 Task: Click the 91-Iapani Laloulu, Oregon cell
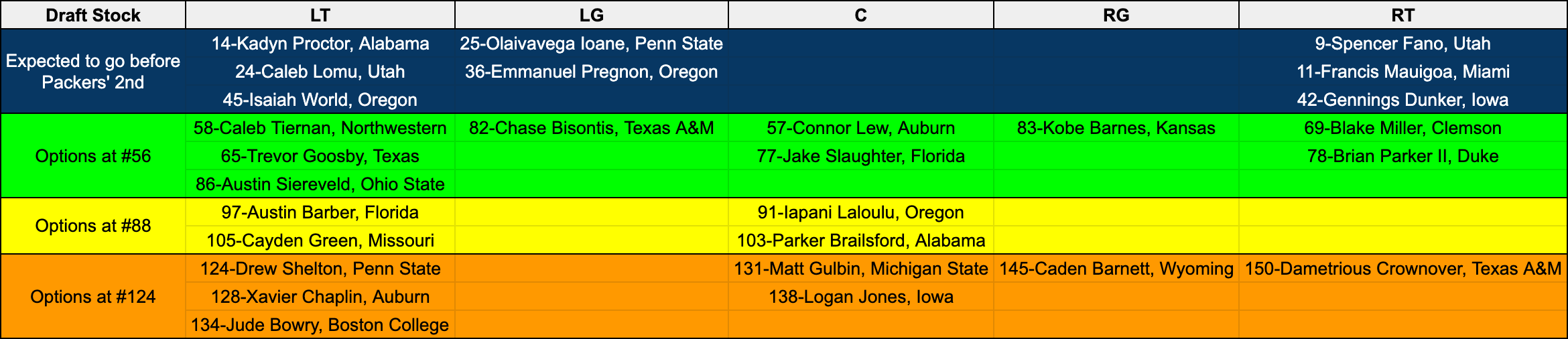click(860, 212)
